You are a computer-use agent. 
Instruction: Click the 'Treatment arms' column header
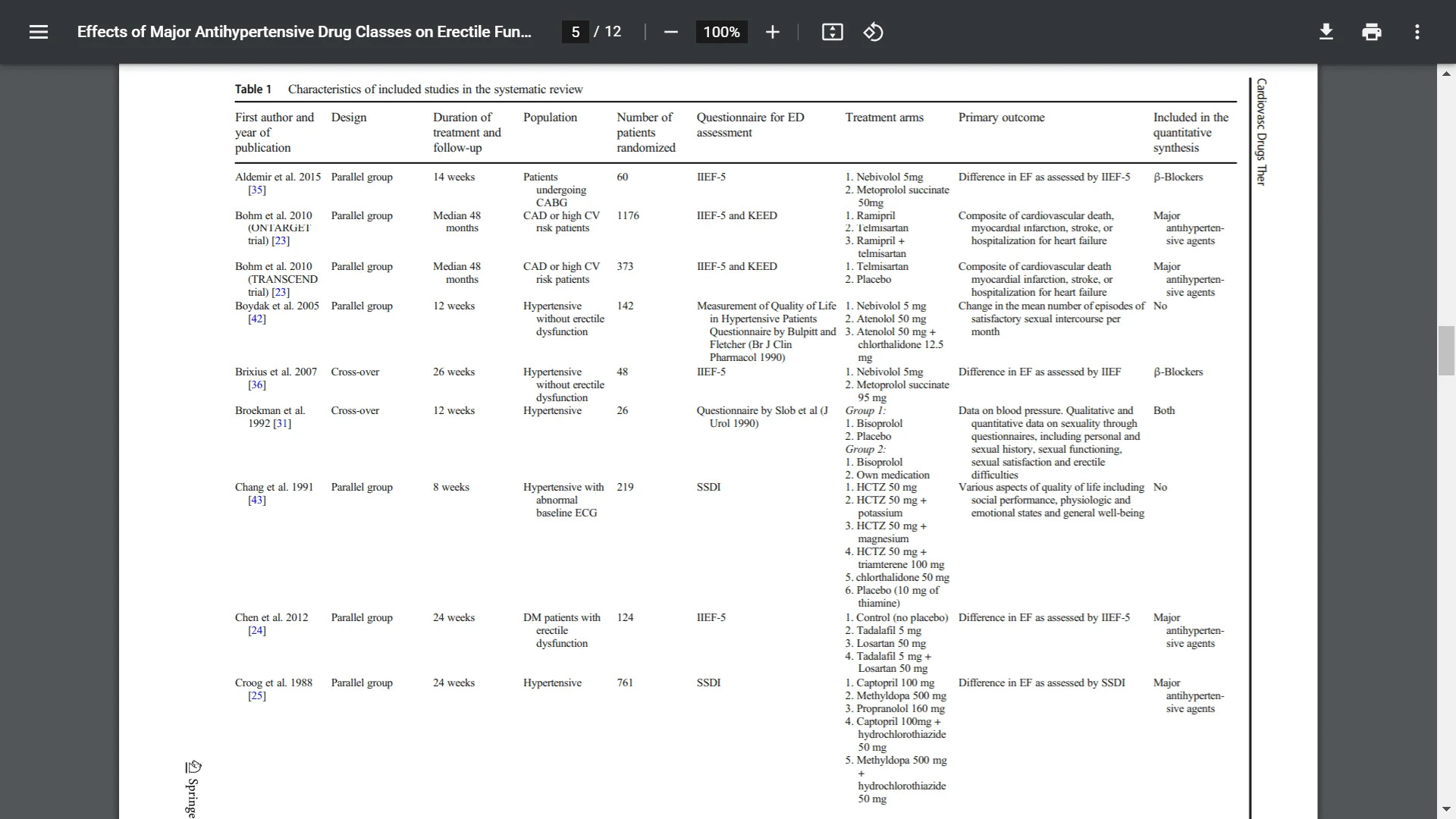coord(884,118)
